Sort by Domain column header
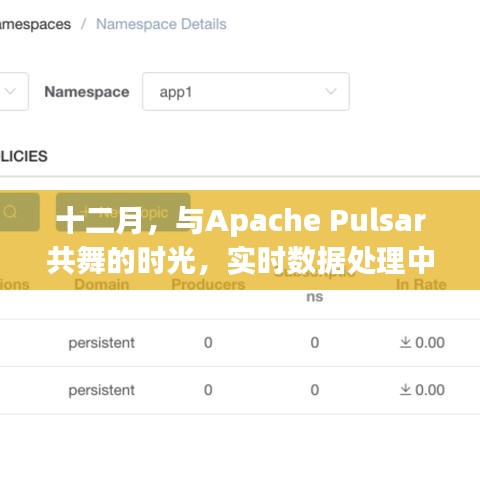 pos(102,284)
